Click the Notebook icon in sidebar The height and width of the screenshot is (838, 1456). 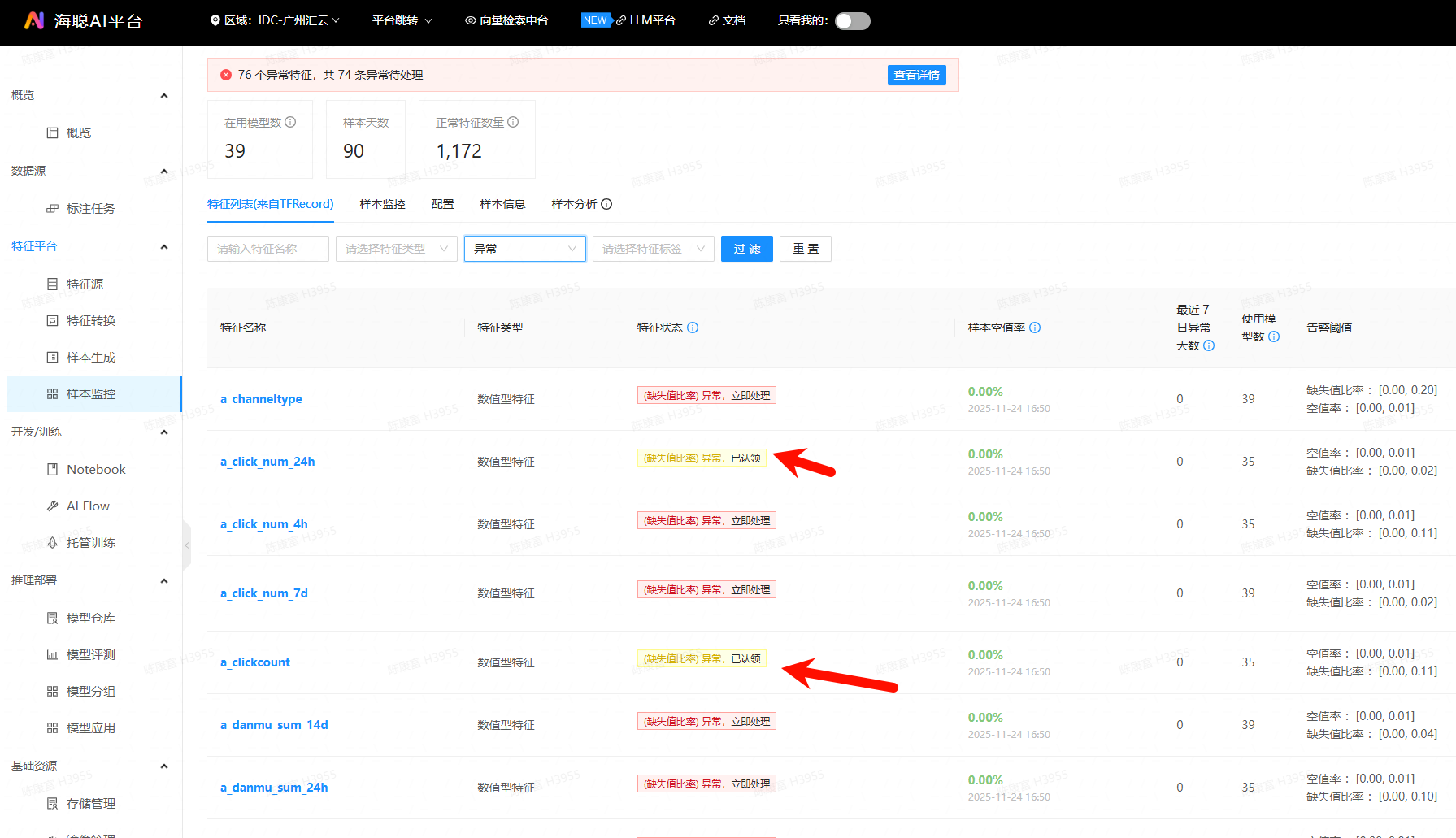[53, 469]
